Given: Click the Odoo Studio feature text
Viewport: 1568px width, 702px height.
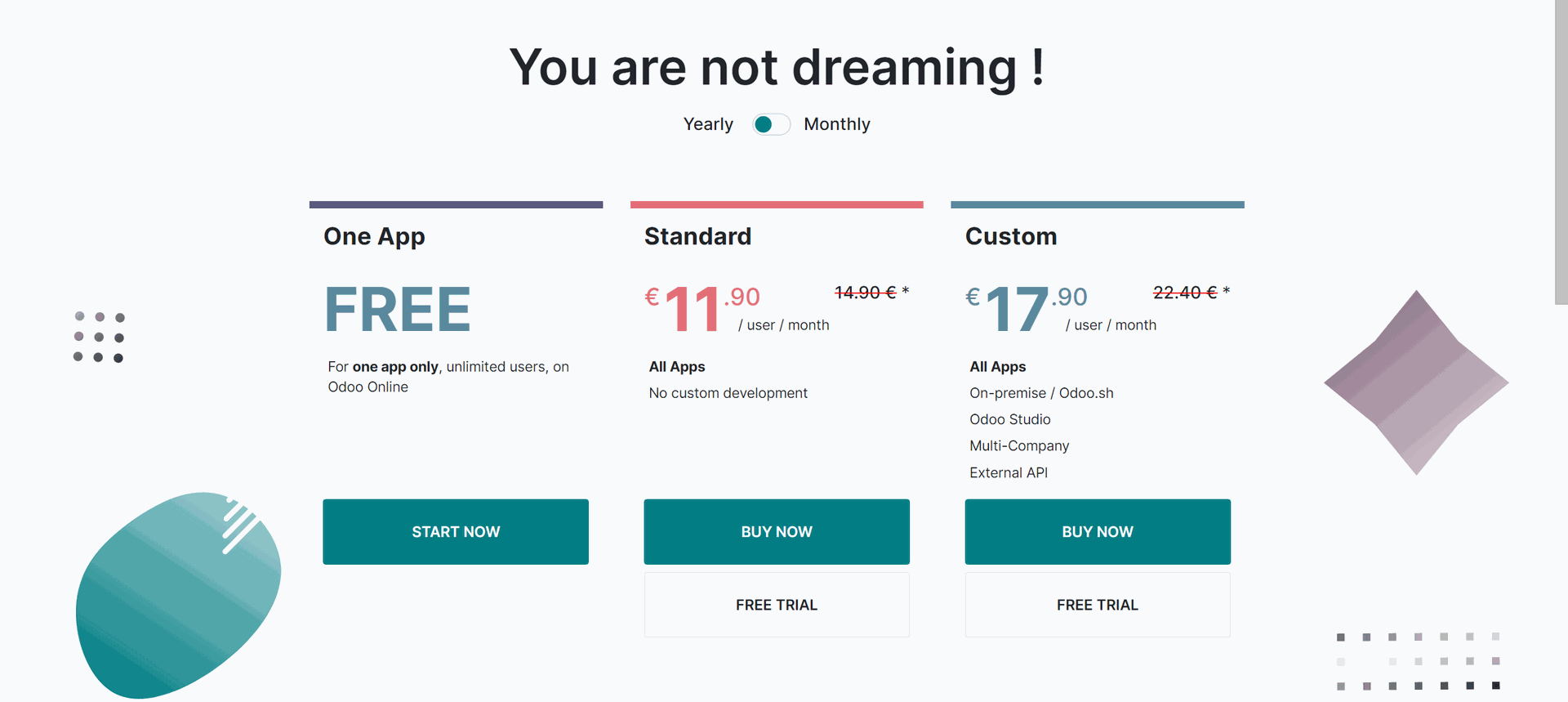Looking at the screenshot, I should click(x=1010, y=419).
